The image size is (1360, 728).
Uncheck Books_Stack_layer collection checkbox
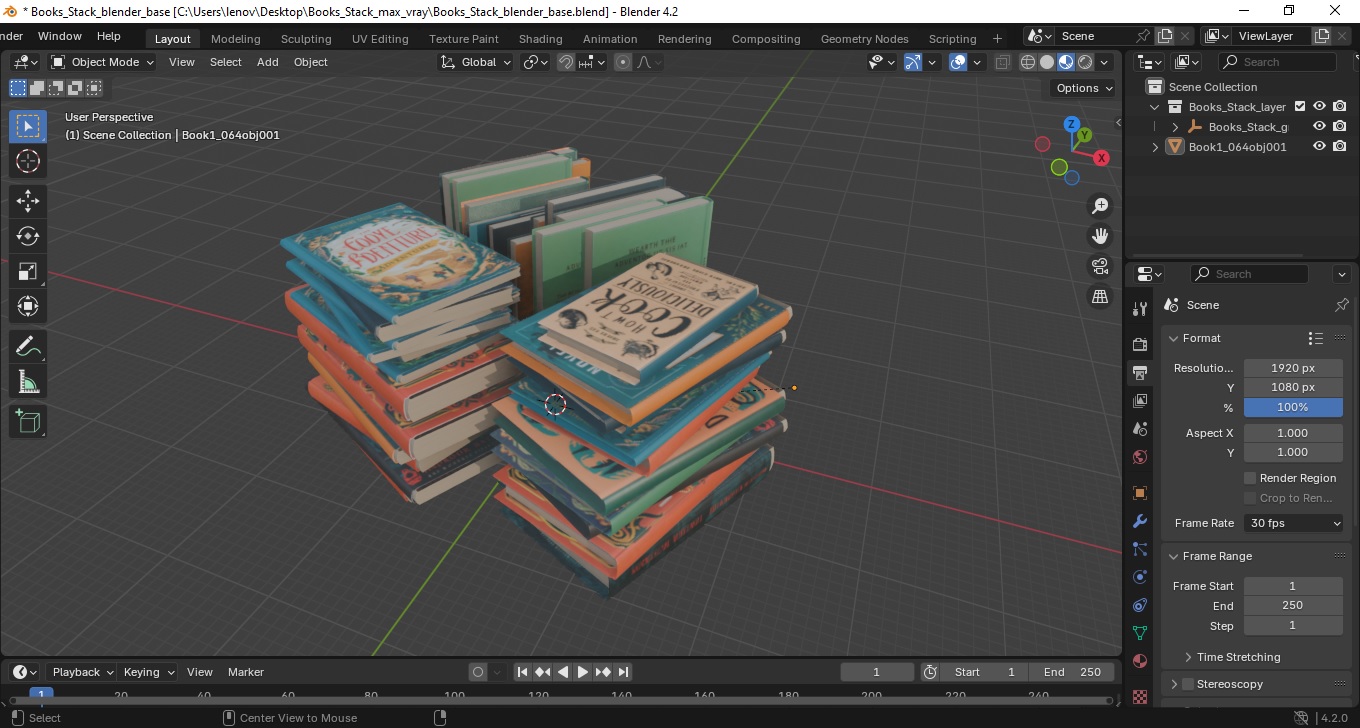[x=1300, y=106]
